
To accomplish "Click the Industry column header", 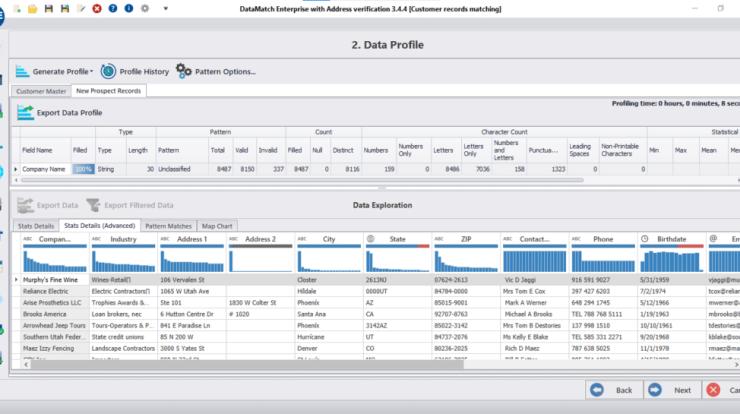I will pos(123,239).
